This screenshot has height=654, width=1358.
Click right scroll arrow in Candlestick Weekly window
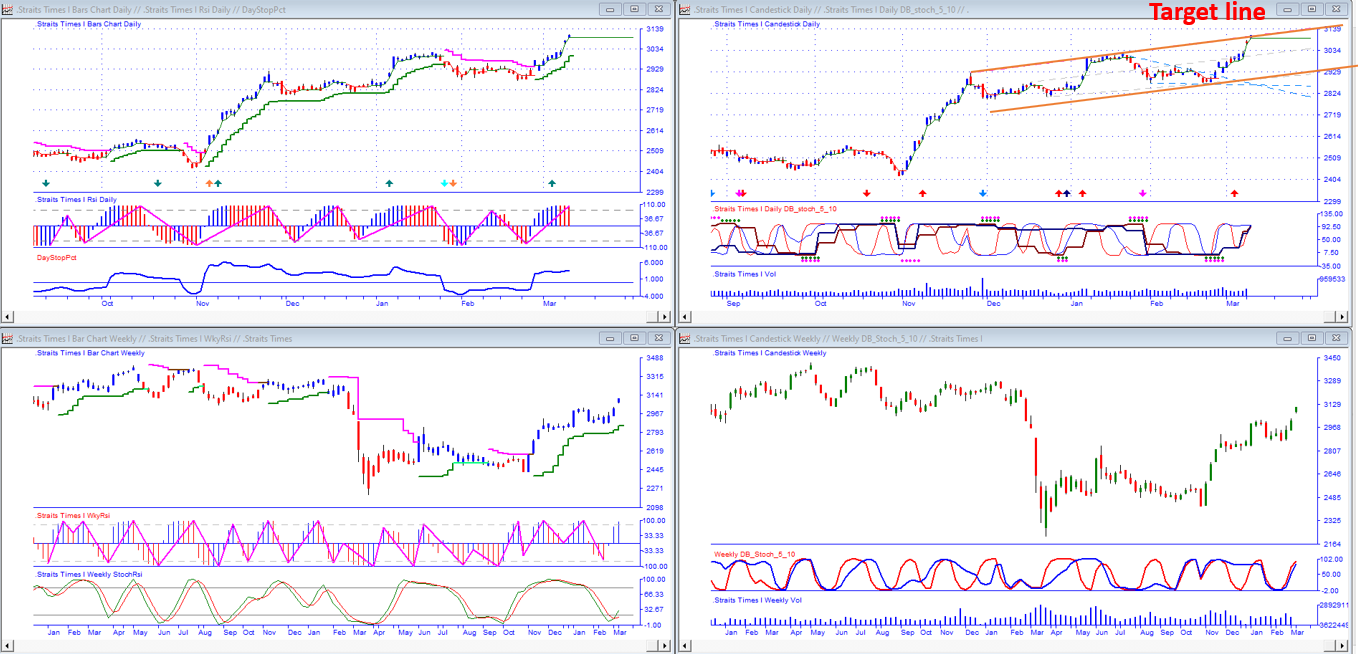1341,645
